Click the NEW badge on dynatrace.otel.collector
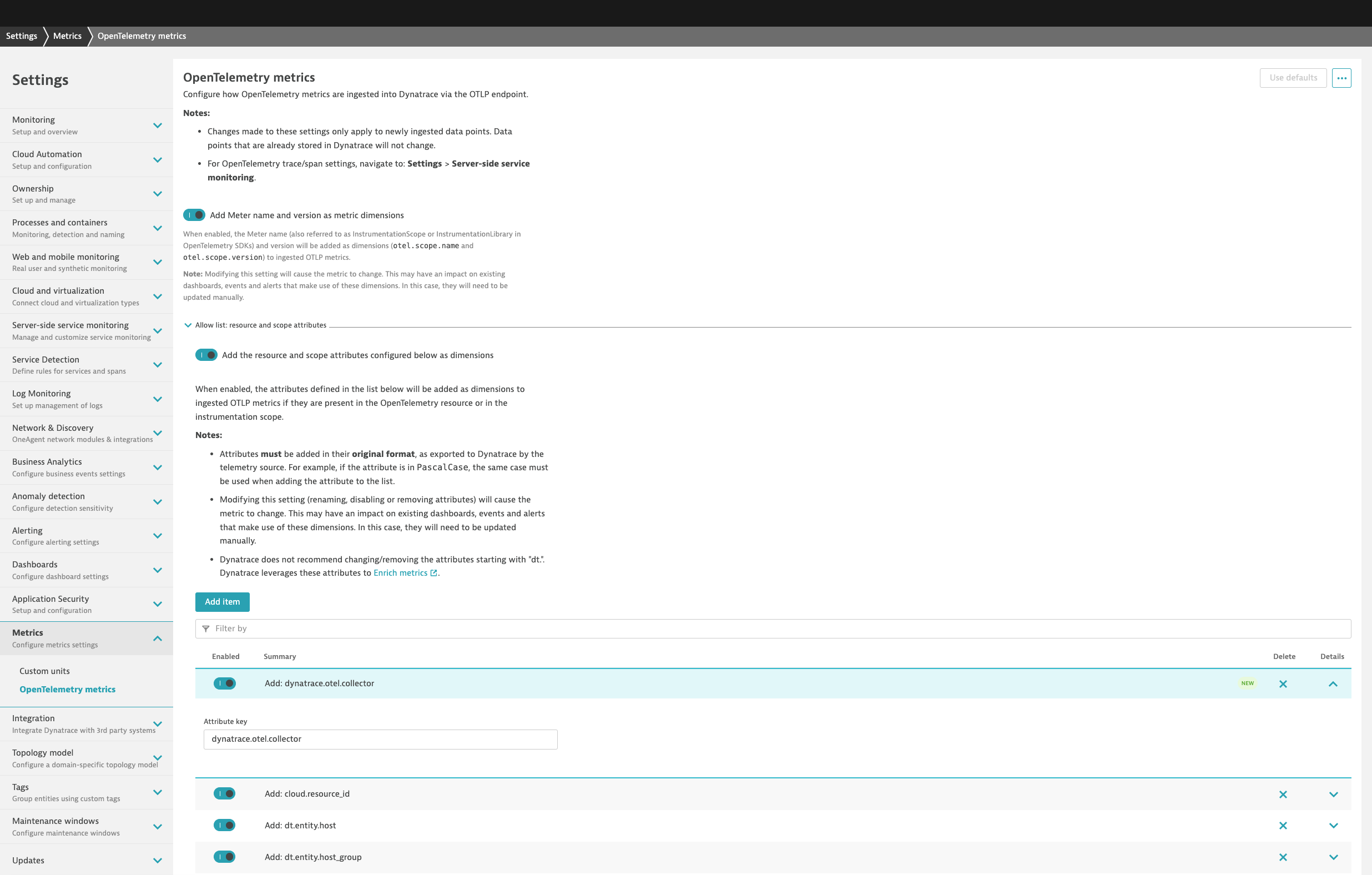 coord(1247,683)
